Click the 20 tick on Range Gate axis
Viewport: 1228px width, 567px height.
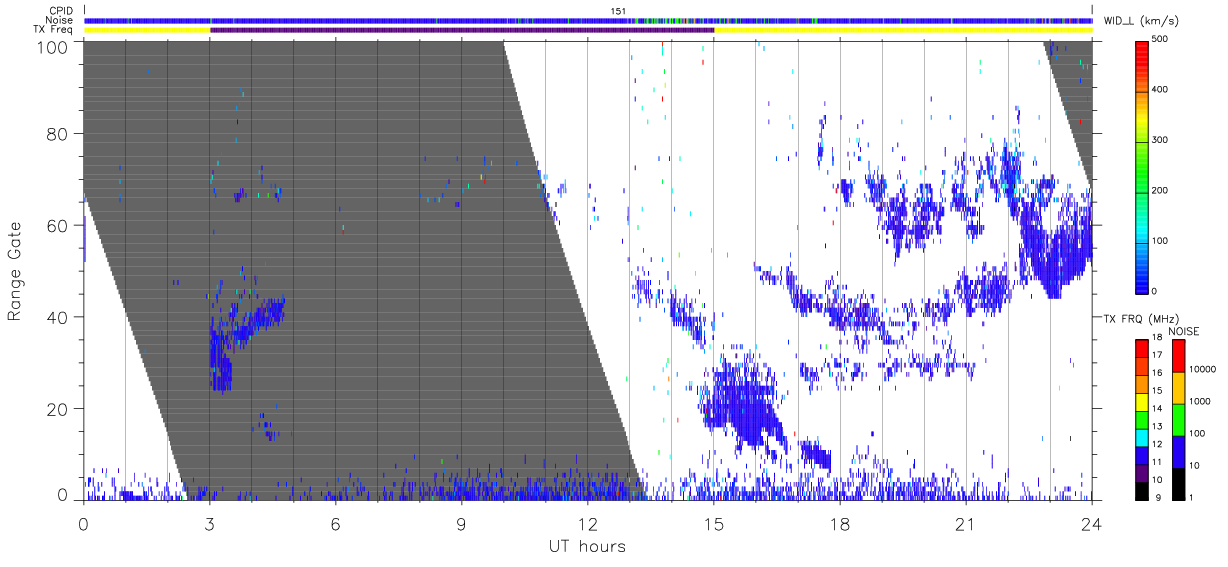tap(59, 409)
